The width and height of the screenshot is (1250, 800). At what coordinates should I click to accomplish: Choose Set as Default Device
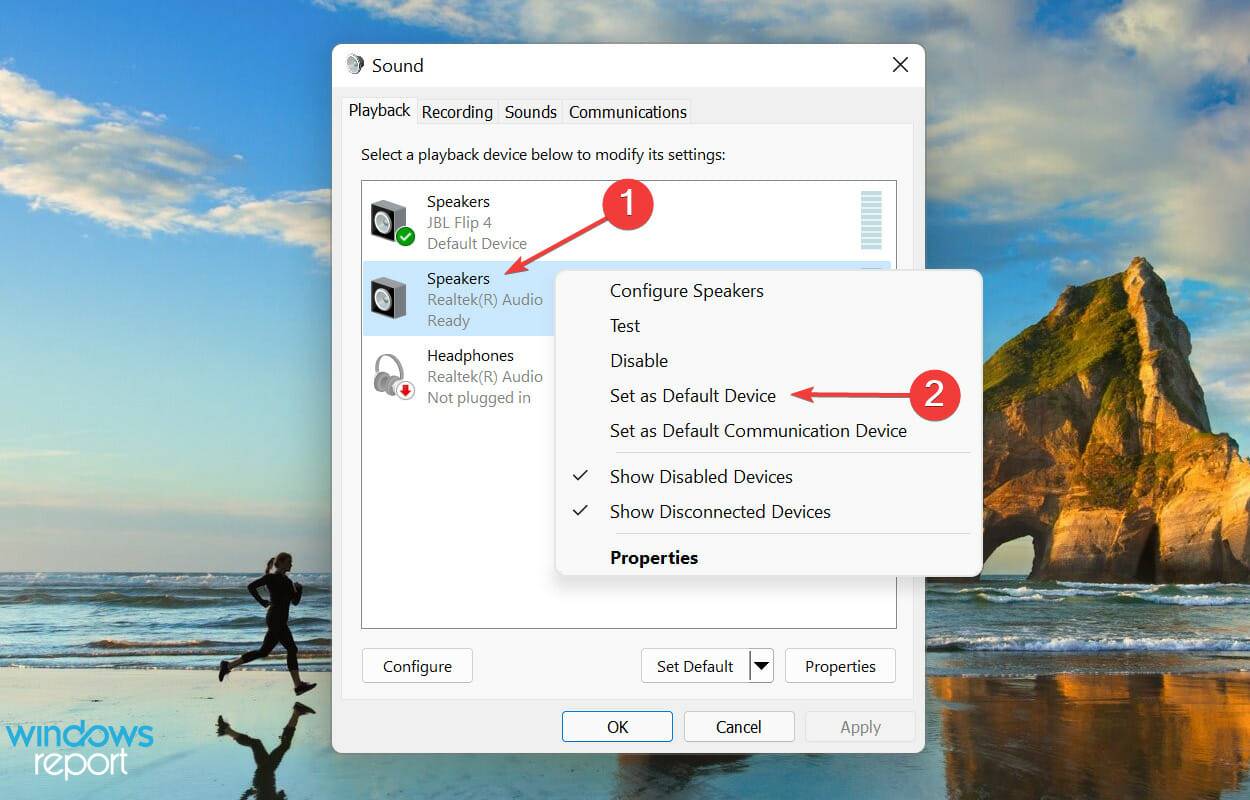tap(693, 395)
